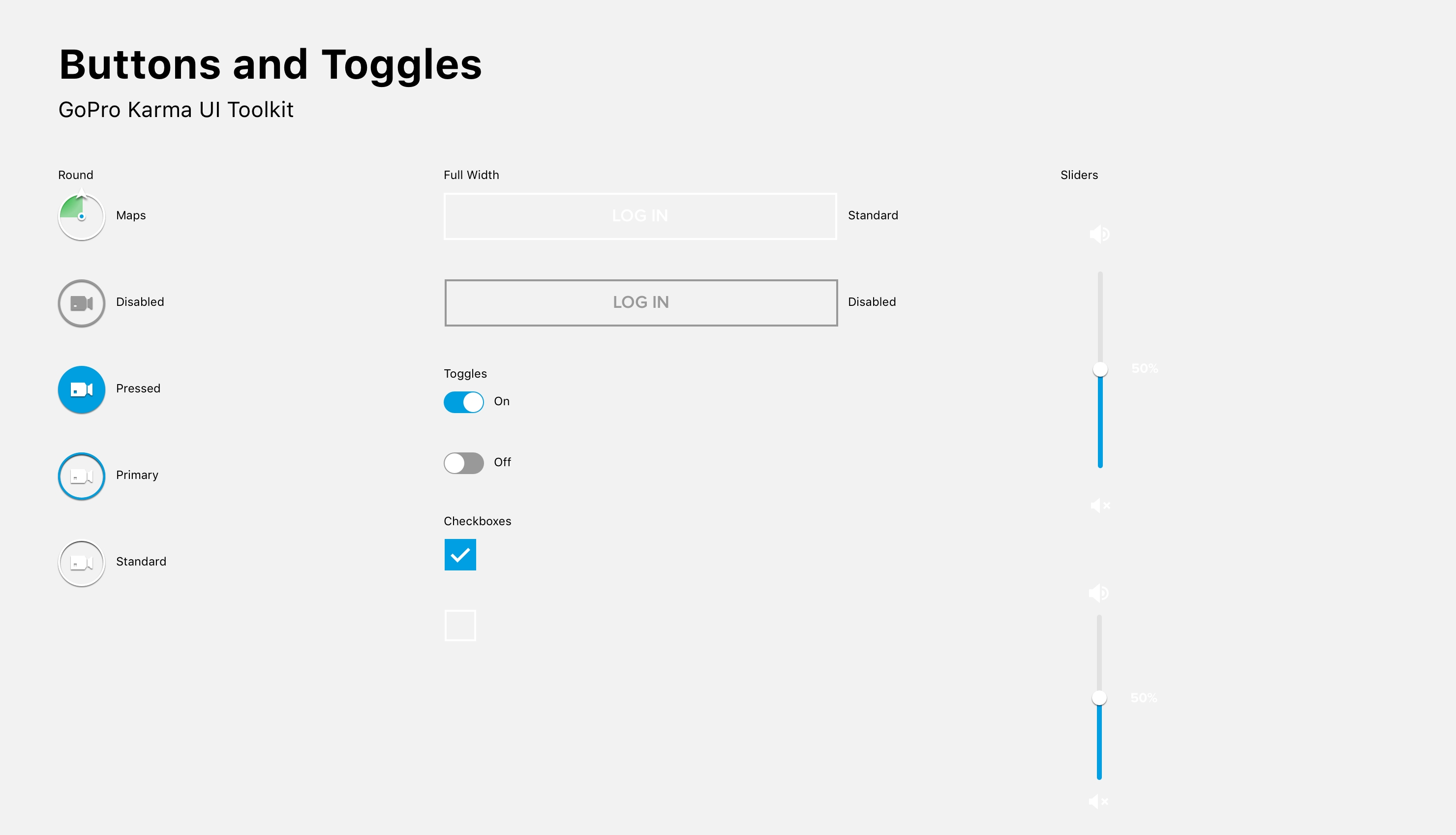1456x835 pixels.
Task: Select the Full Width section label
Action: [x=471, y=174]
